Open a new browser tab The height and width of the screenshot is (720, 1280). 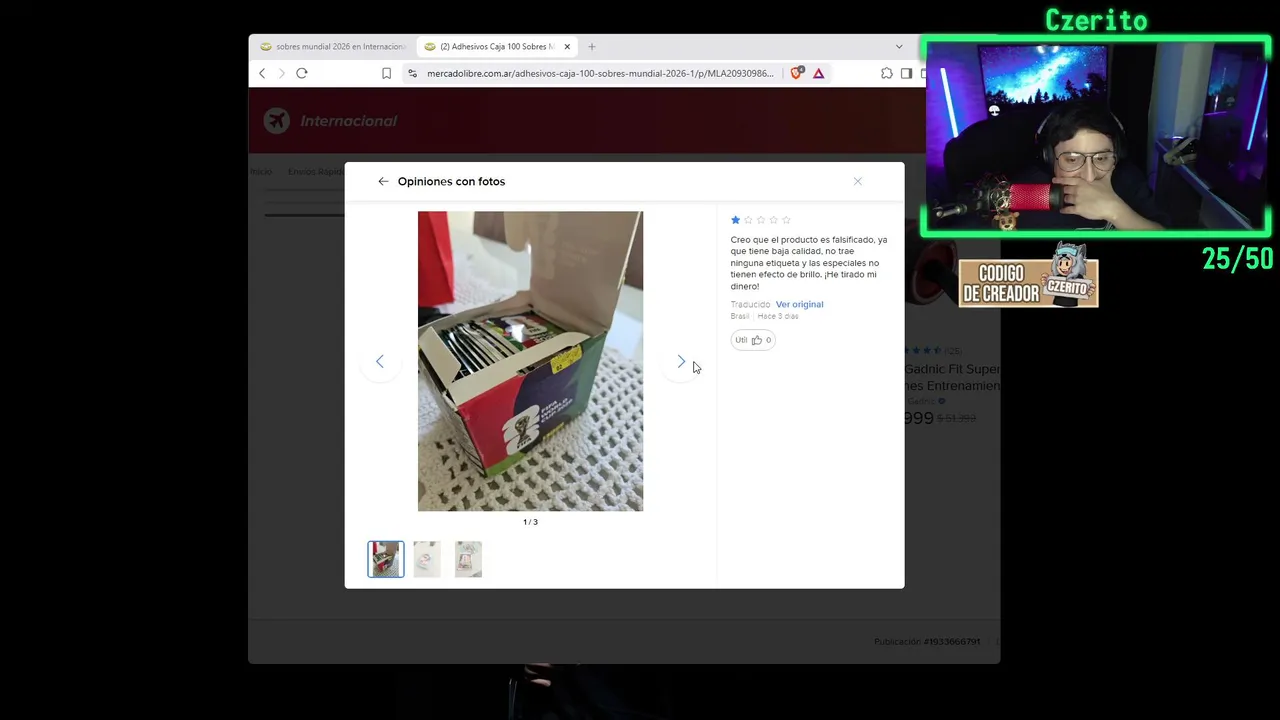591,46
